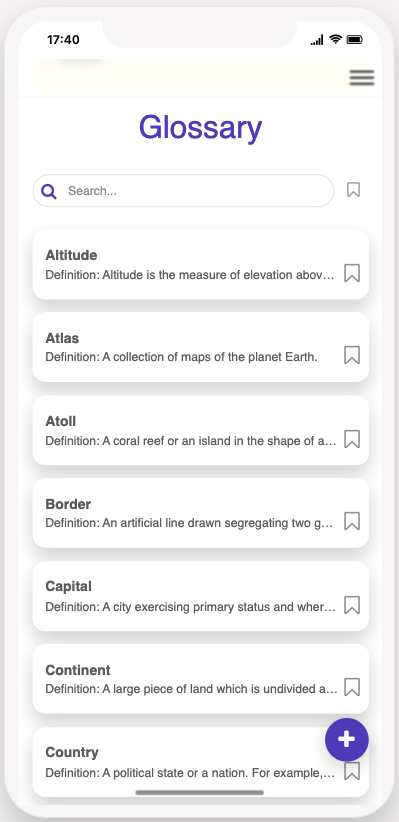Bookmark the Country entry
The width and height of the screenshot is (399, 822).
coord(352,771)
